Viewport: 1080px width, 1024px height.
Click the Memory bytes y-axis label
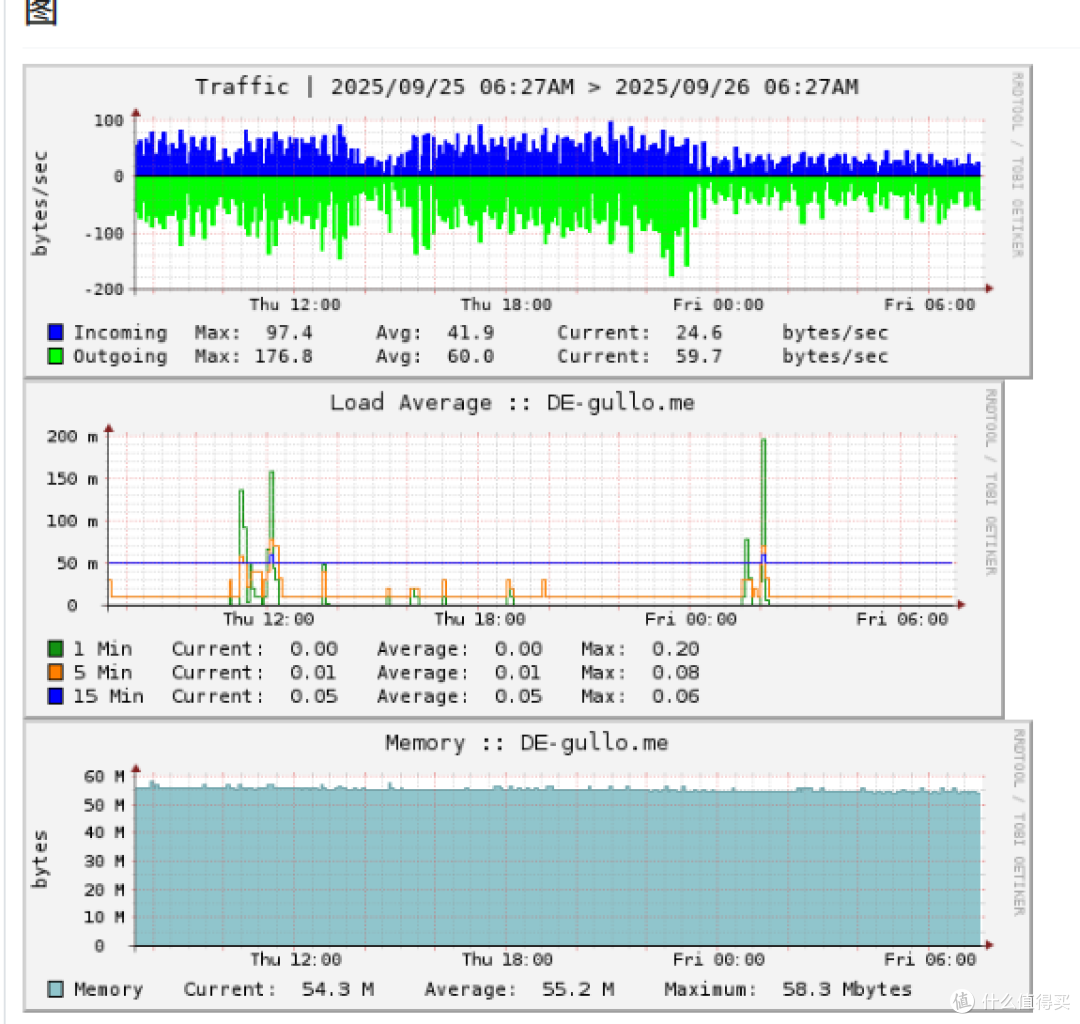(x=40, y=859)
